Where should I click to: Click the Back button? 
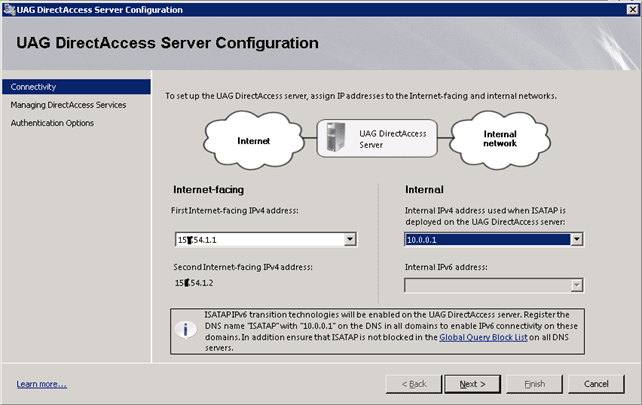(413, 384)
